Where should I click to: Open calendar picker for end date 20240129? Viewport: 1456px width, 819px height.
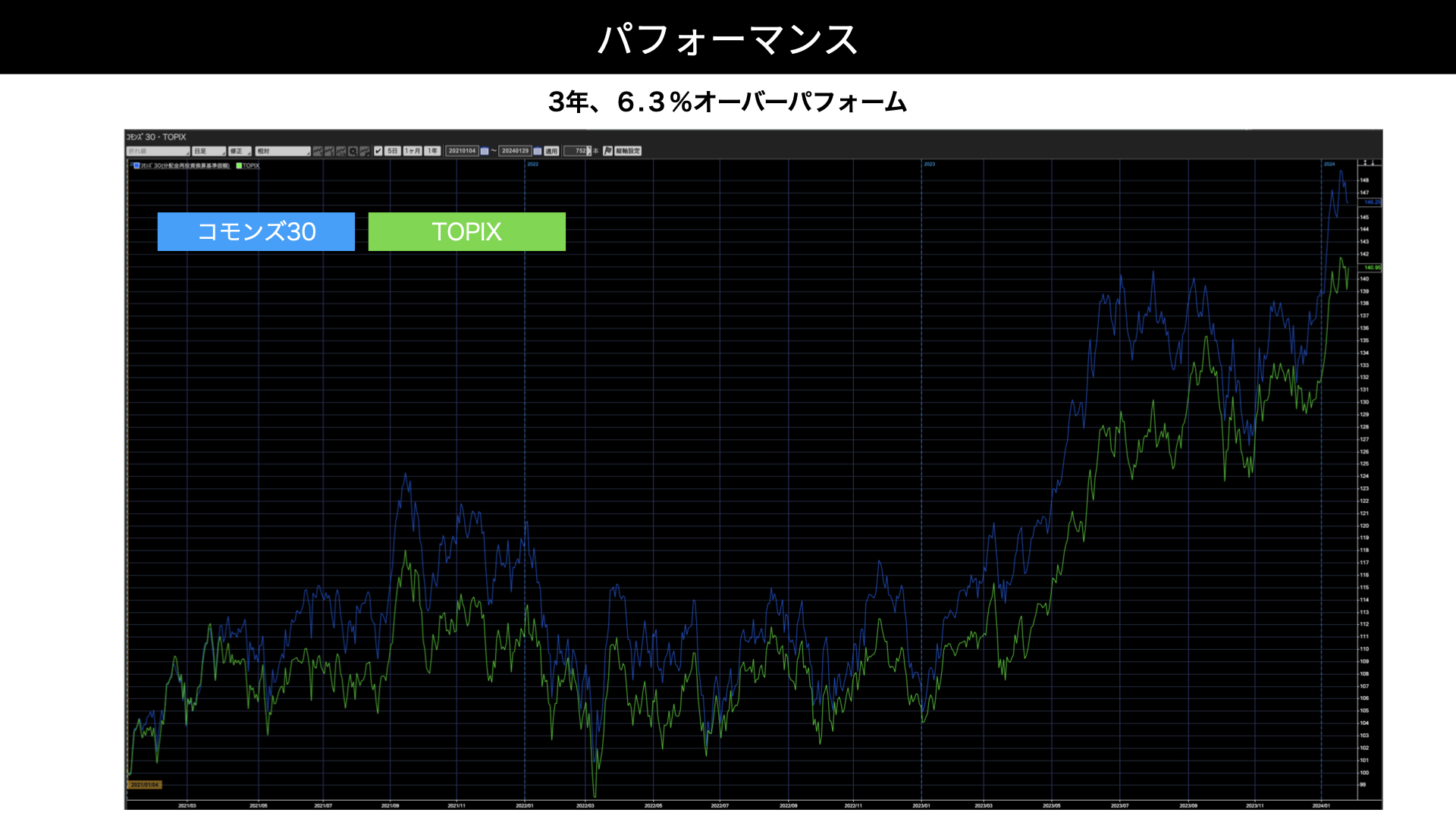point(538,151)
